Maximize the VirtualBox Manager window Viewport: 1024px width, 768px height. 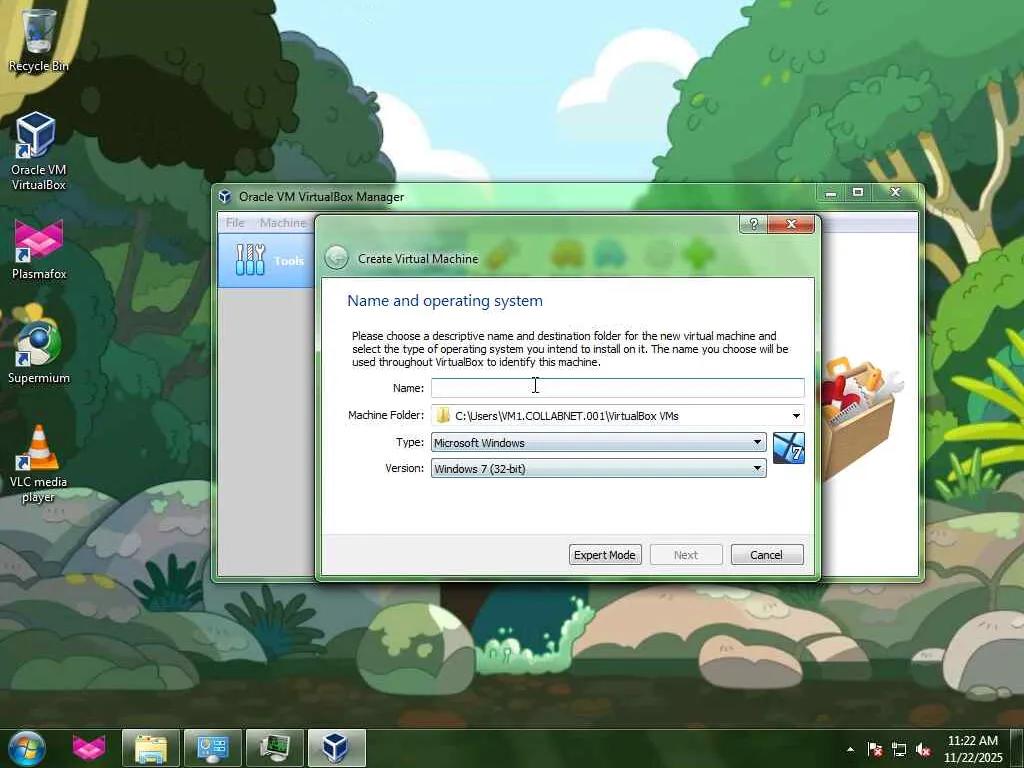pyautogui.click(x=858, y=193)
